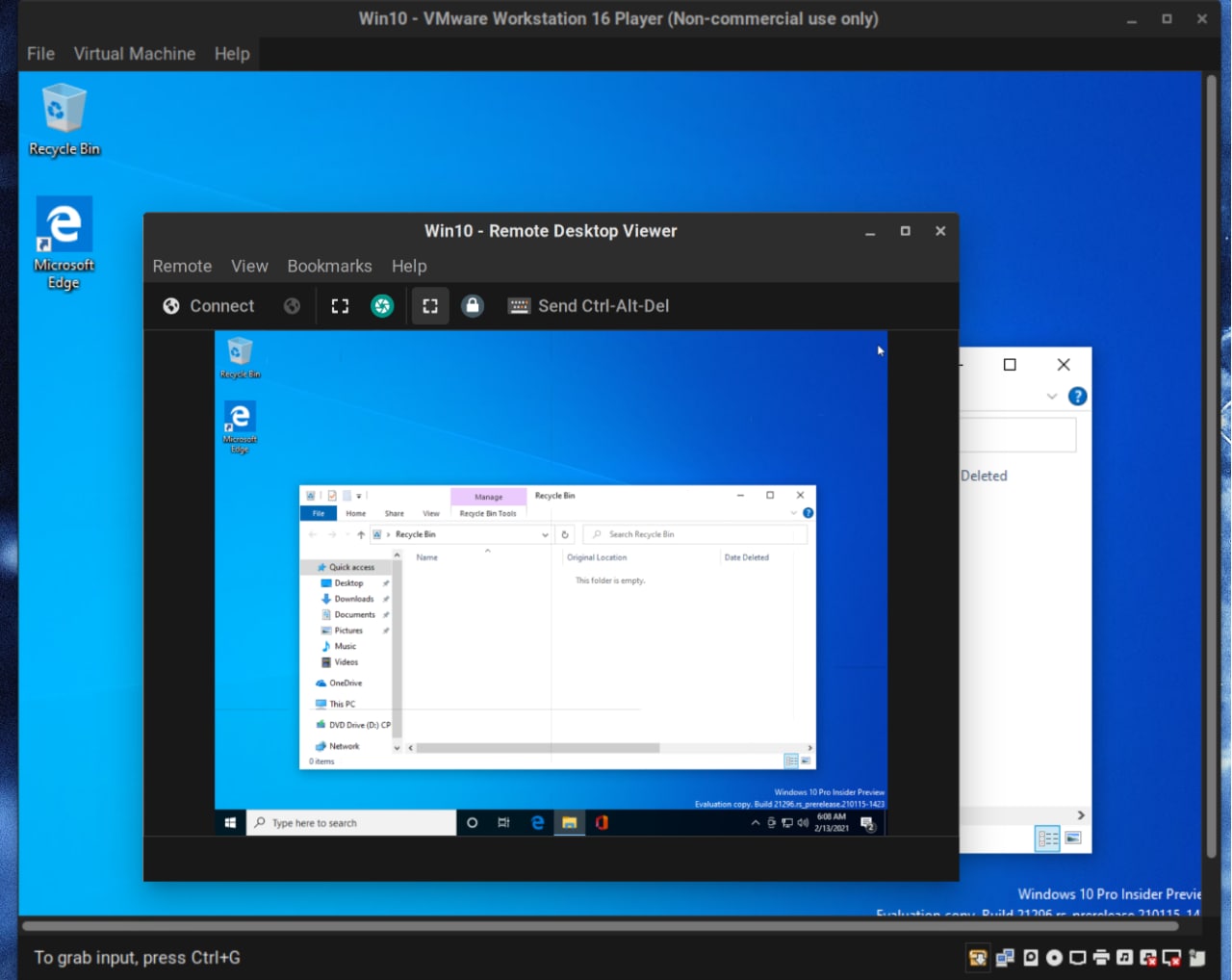Open the notification center in the remote taskbar
The image size is (1232, 980).
868,823
